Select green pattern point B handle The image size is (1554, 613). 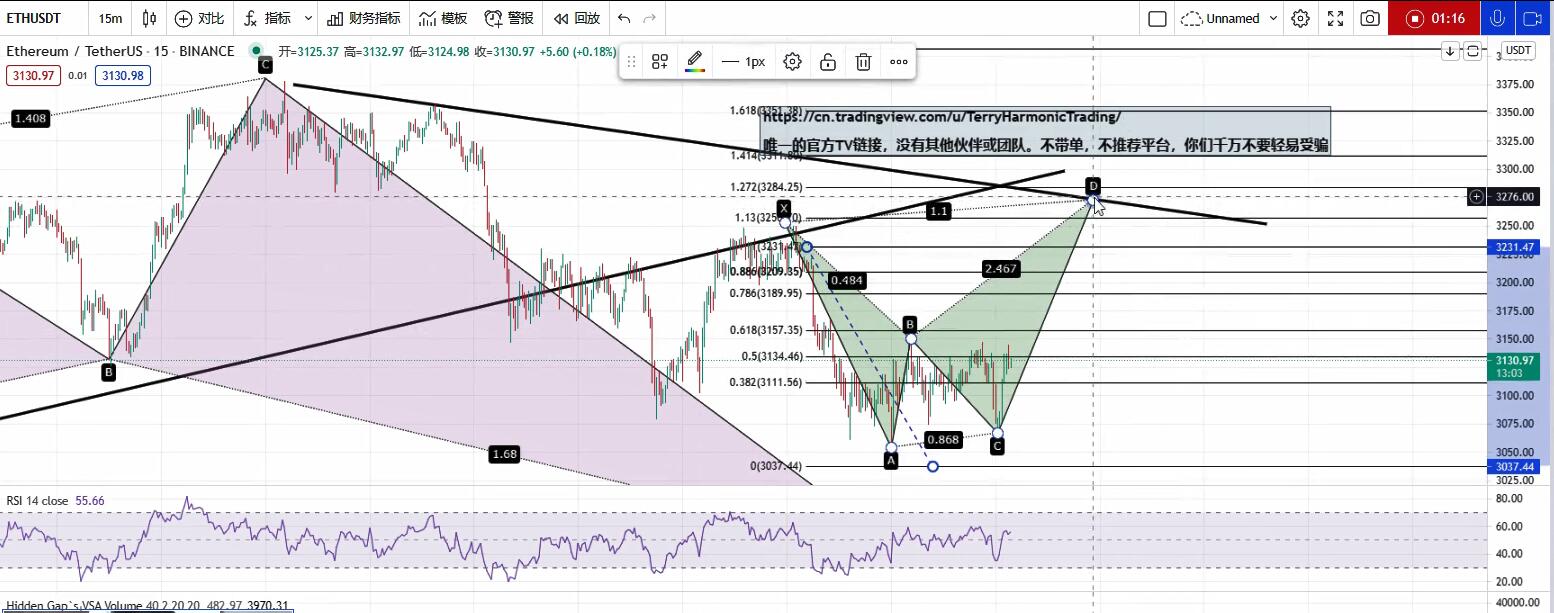click(x=911, y=339)
